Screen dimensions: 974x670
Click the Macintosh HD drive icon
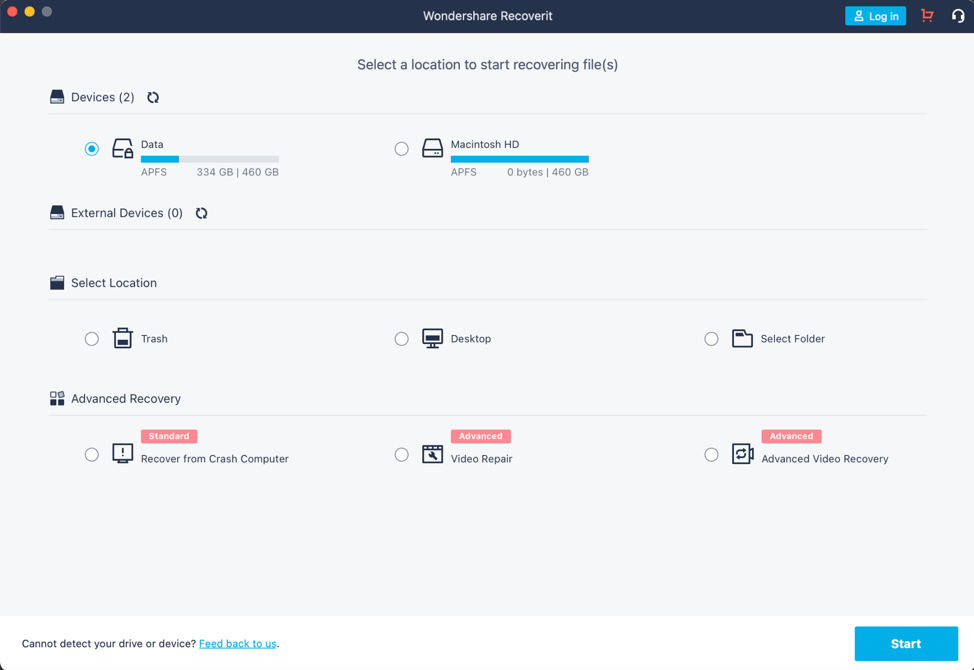[432, 149]
